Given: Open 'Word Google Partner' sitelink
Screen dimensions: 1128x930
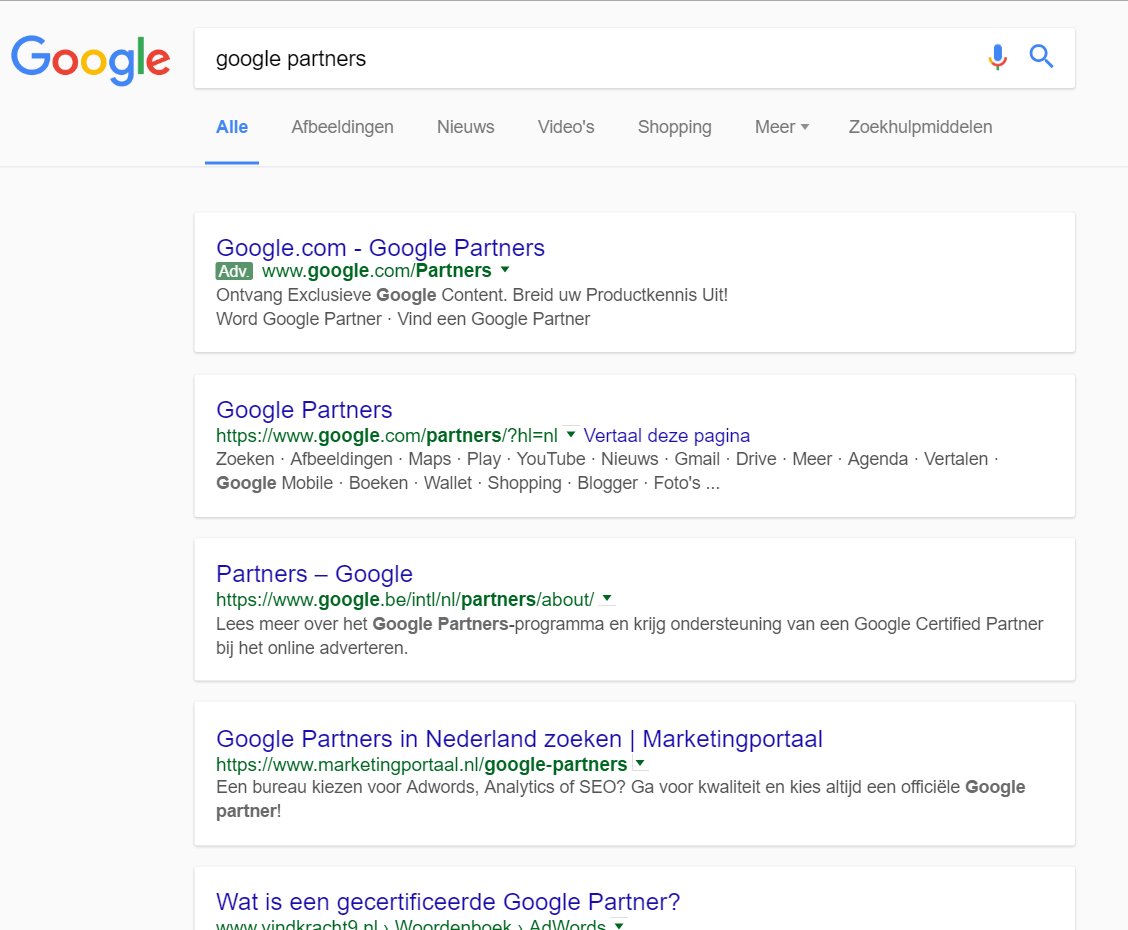Looking at the screenshot, I should click(299, 319).
